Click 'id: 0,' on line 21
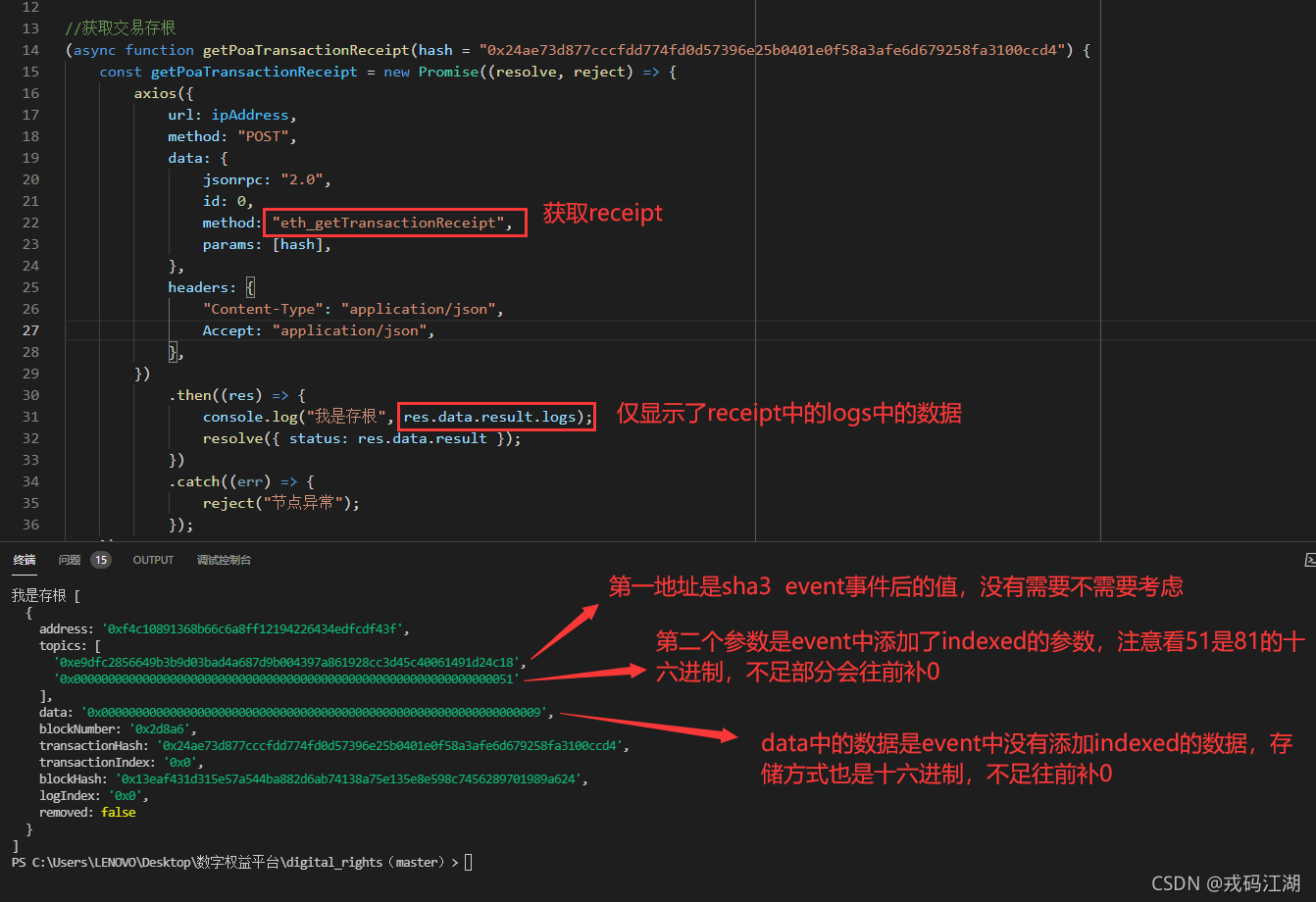The width and height of the screenshot is (1316, 902). pyautogui.click(x=228, y=201)
